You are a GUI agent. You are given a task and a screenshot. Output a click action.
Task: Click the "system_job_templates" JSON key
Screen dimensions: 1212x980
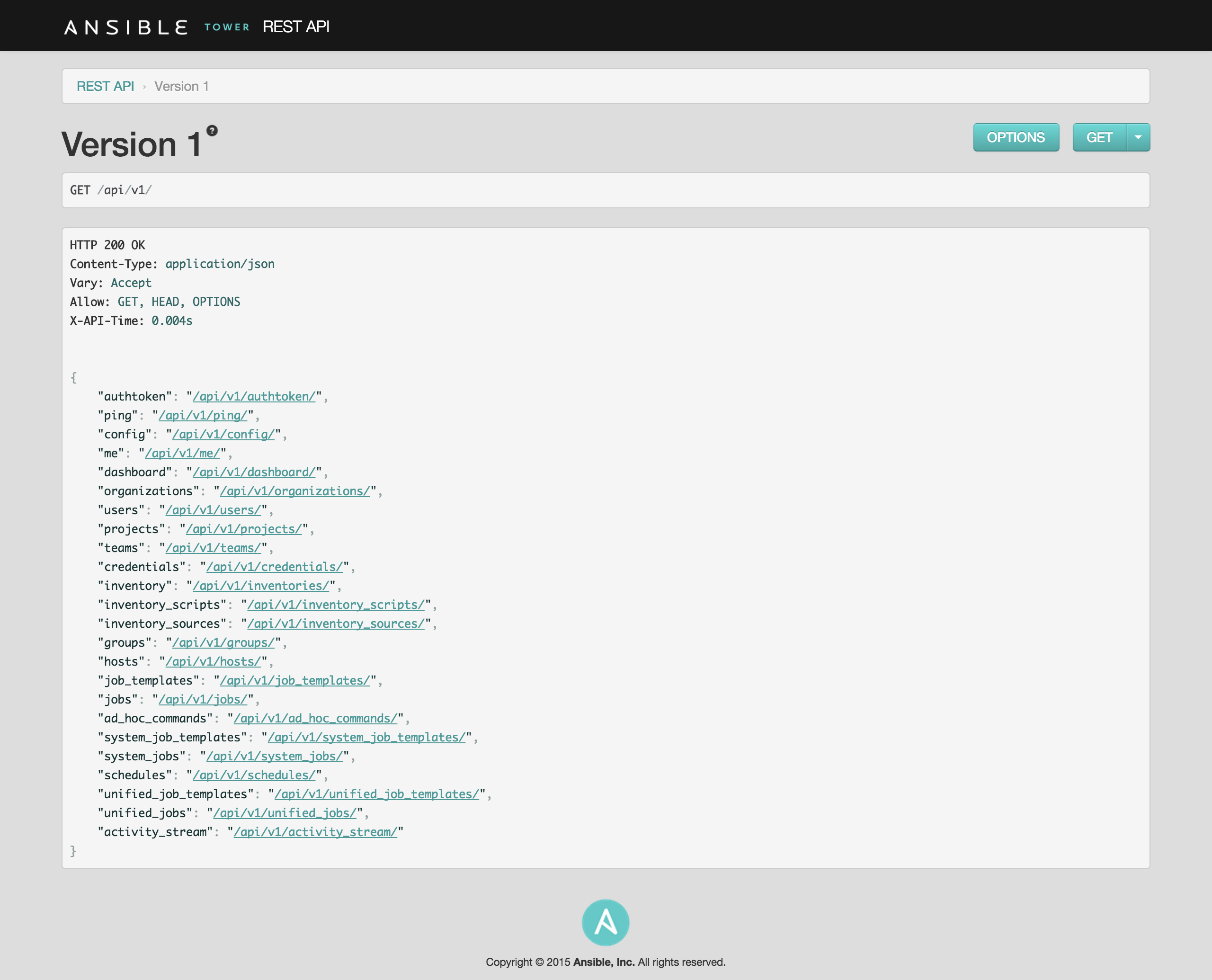(173, 737)
